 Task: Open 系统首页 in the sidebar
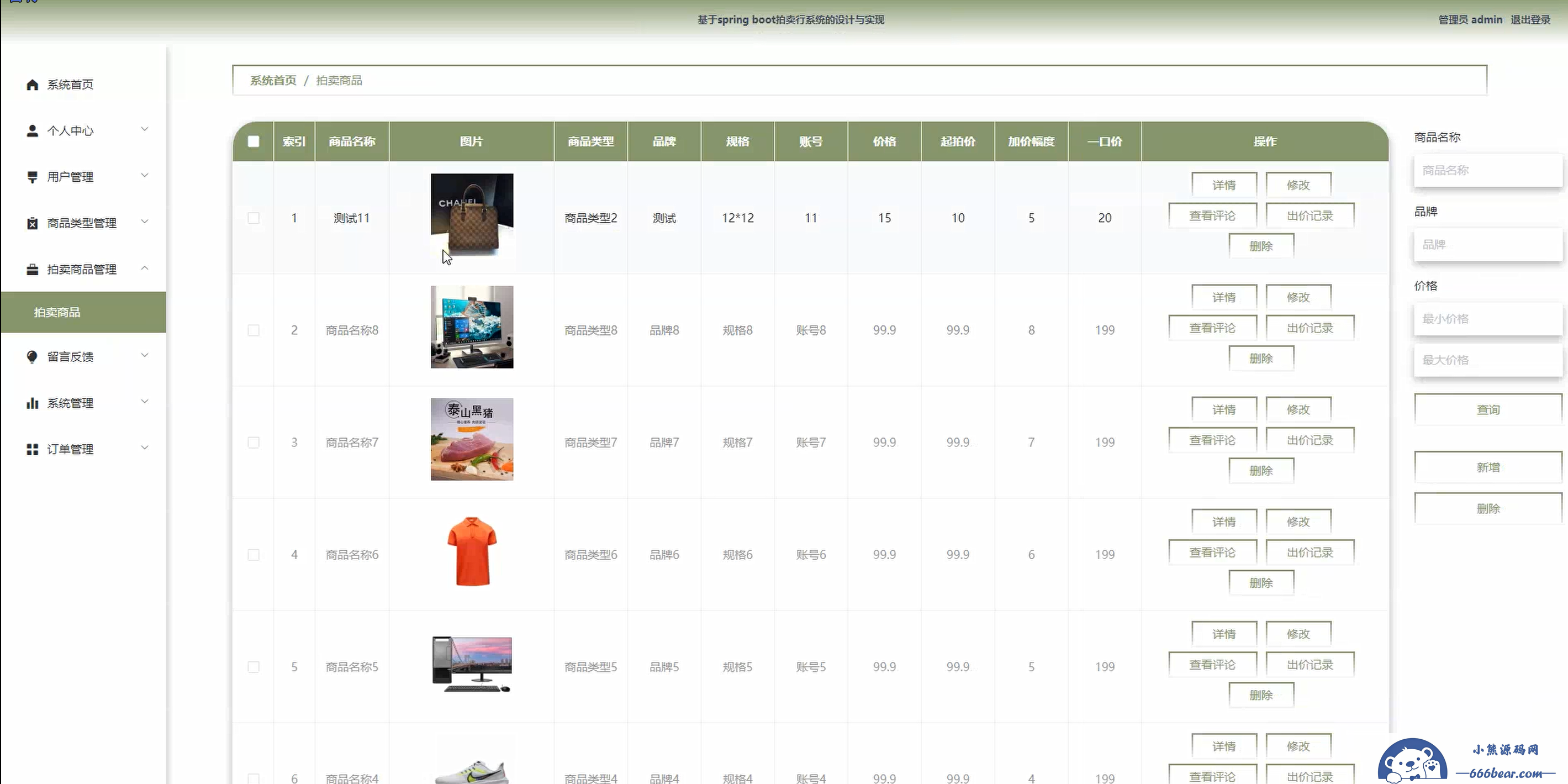(83, 85)
